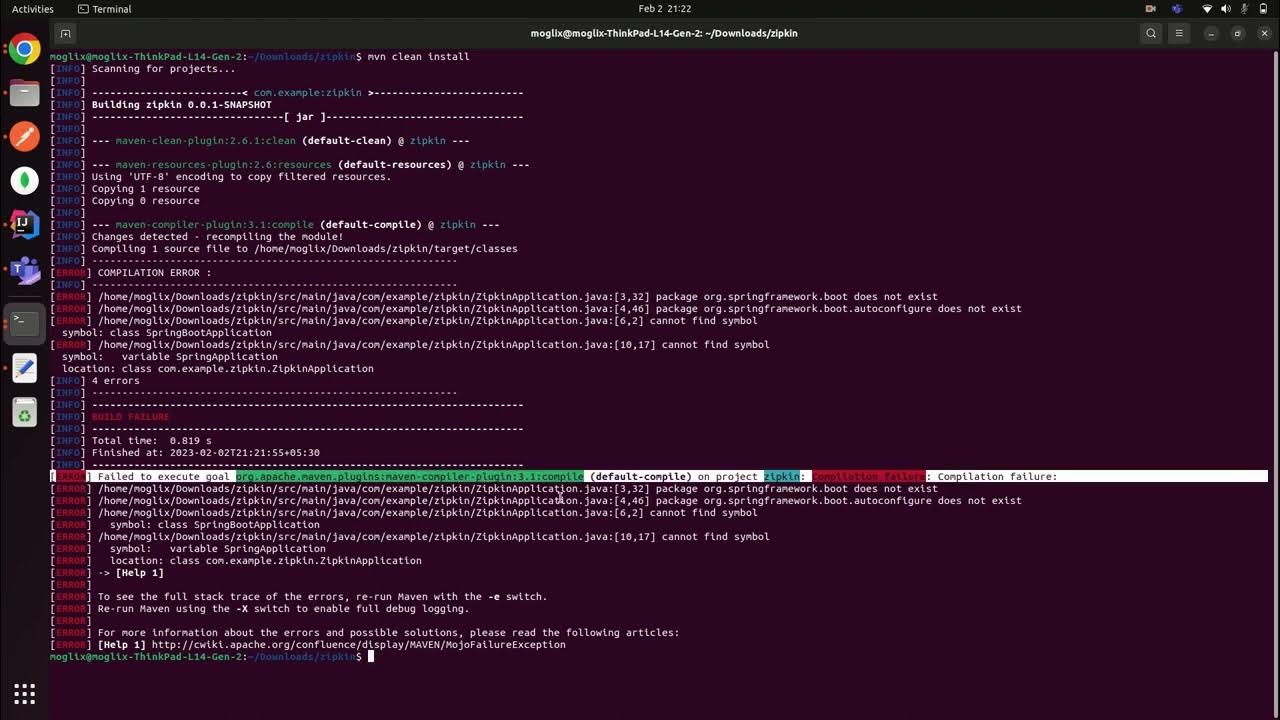This screenshot has width=1280, height=720.
Task: Open Microsoft Teams from the dock
Action: point(25,268)
